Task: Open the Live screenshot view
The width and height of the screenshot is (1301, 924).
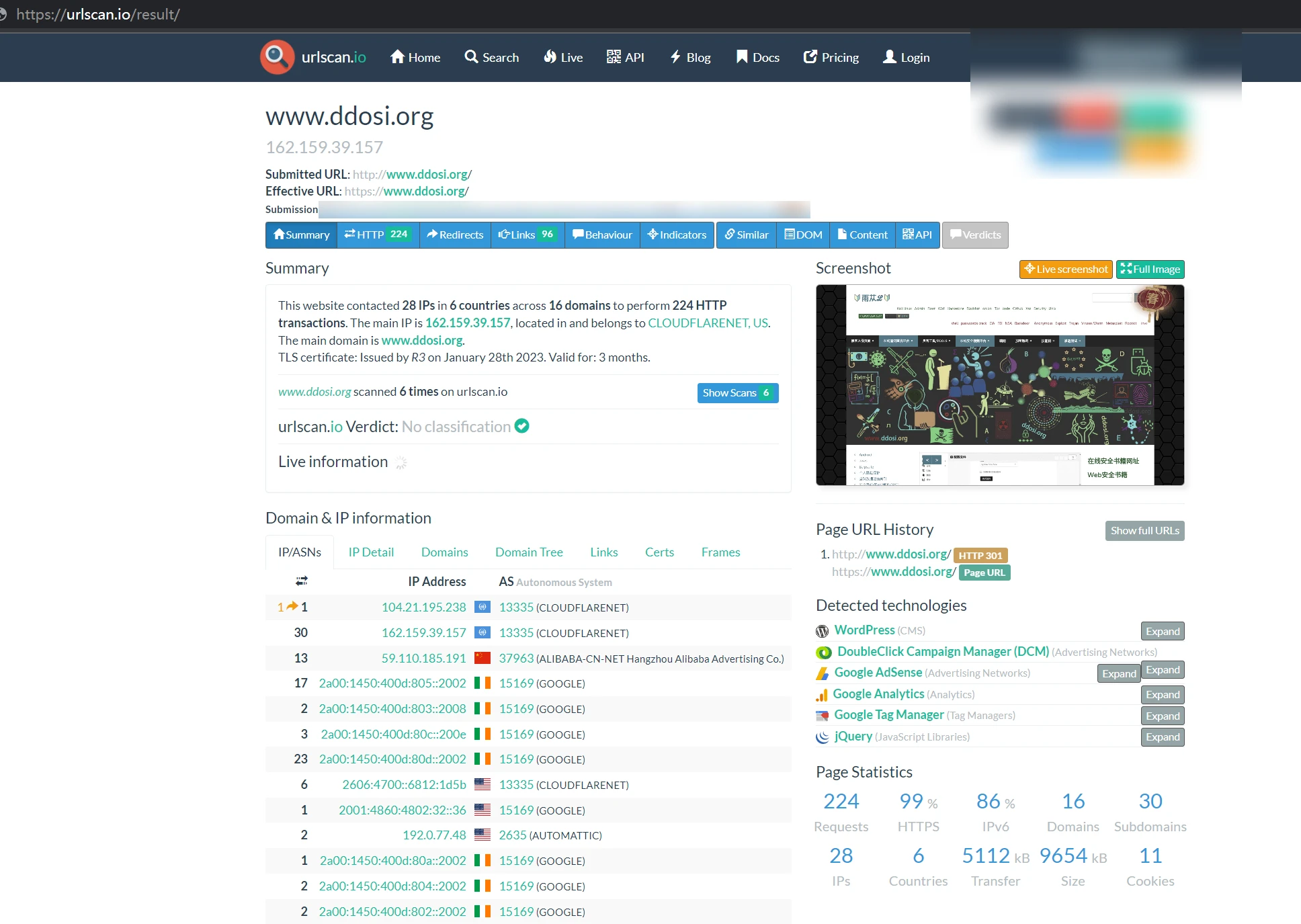Action: click(x=1065, y=269)
